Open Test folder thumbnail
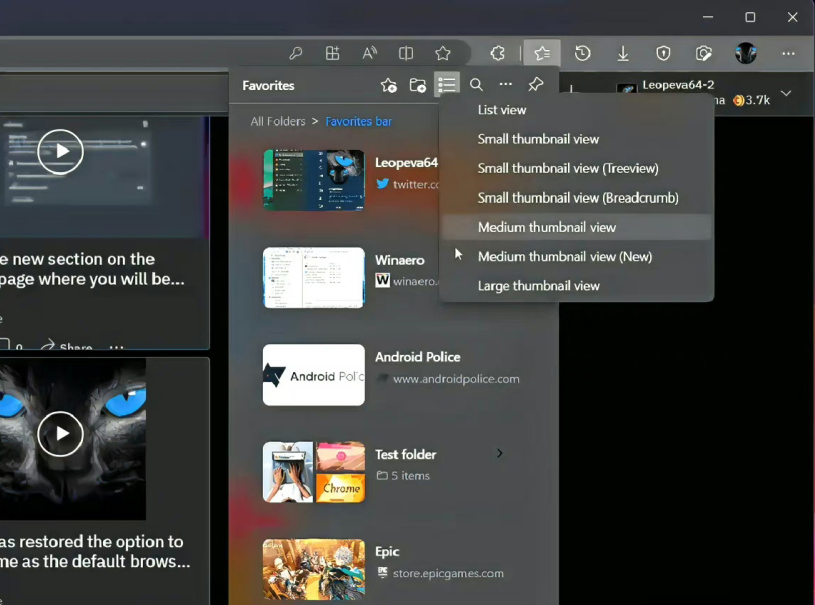The width and height of the screenshot is (815, 605). (314, 472)
